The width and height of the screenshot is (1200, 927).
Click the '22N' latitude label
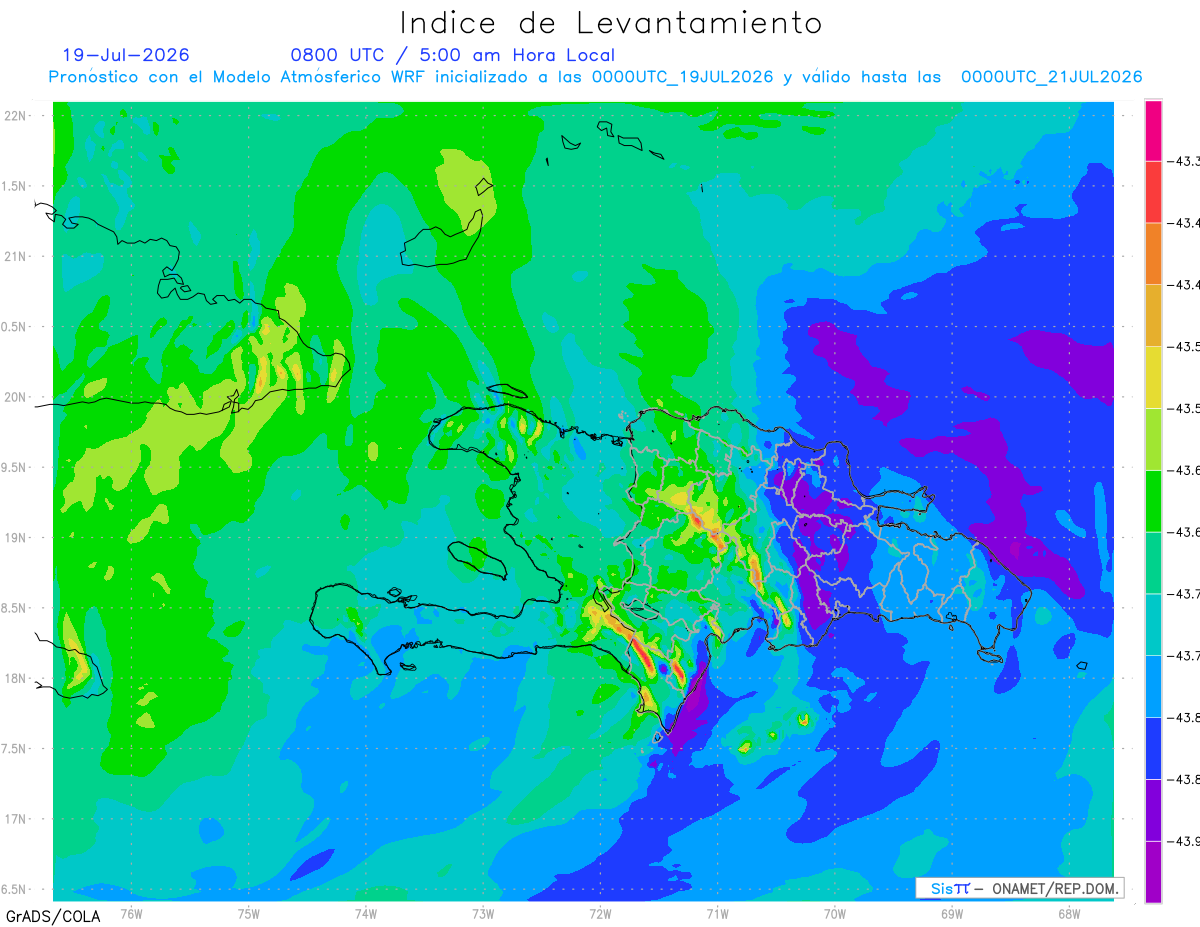tap(17, 116)
